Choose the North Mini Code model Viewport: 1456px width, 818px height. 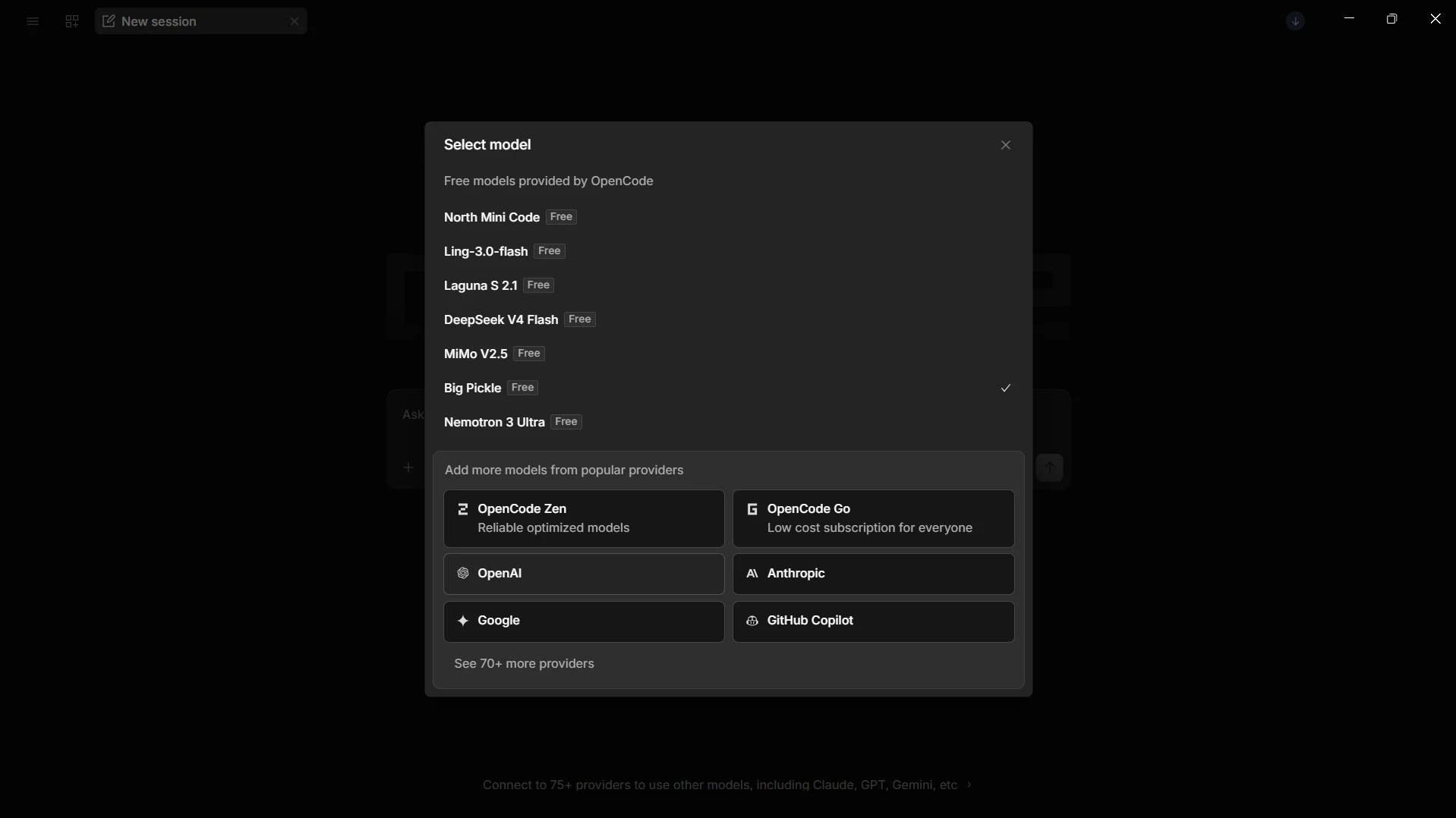click(x=728, y=217)
